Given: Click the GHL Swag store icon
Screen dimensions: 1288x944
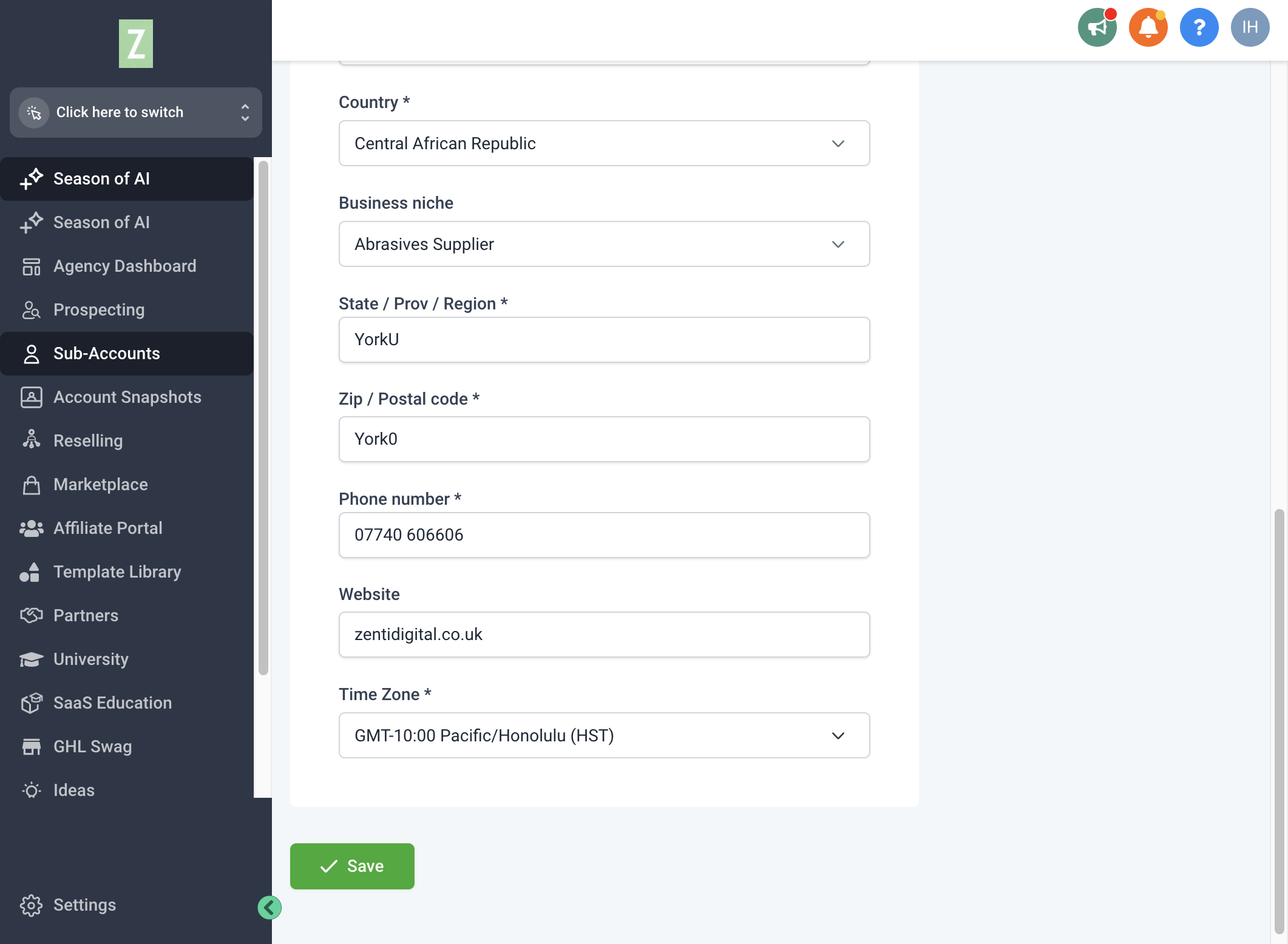Looking at the screenshot, I should click(31, 747).
